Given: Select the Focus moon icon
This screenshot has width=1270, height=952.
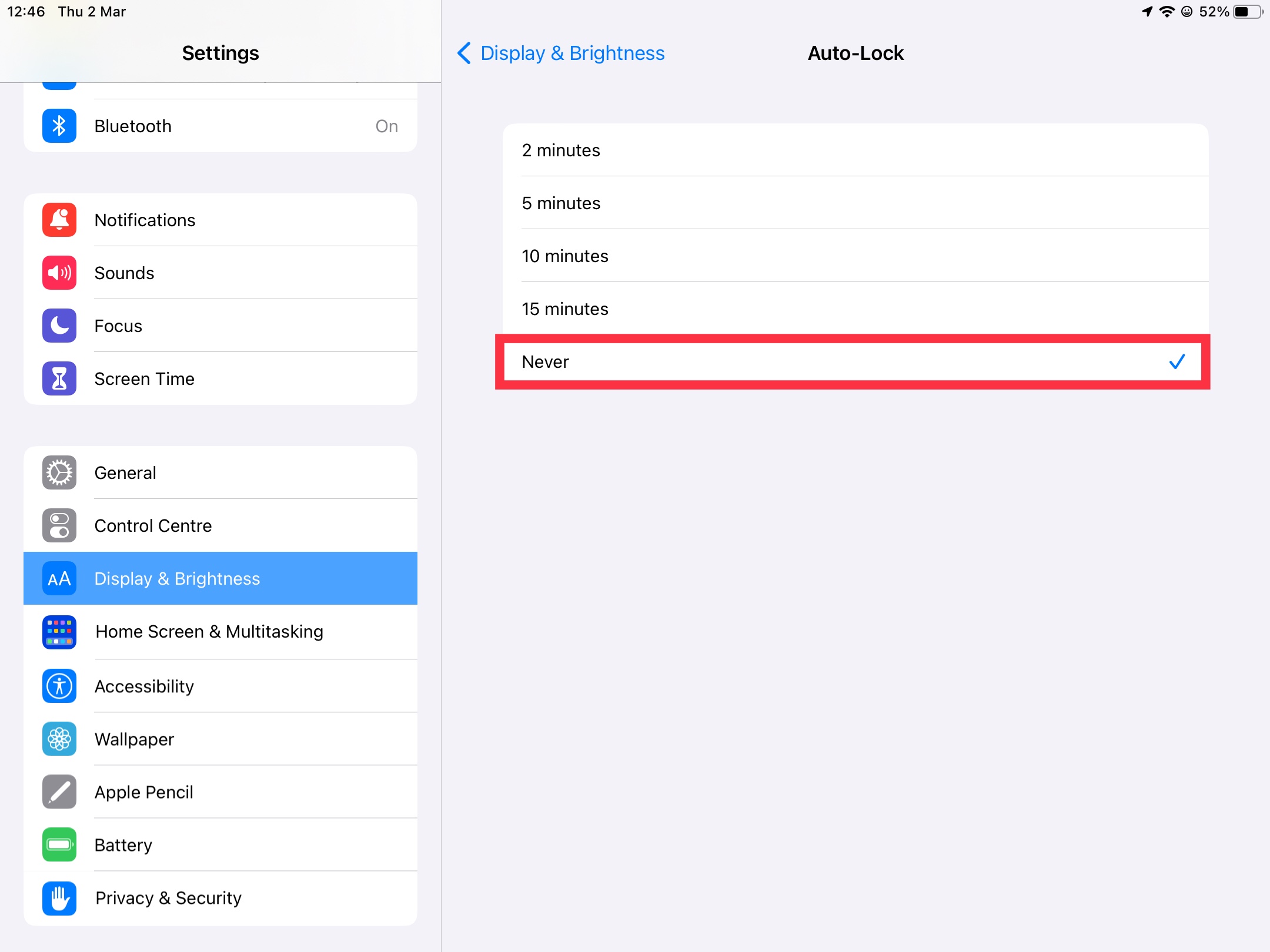Looking at the screenshot, I should [59, 326].
